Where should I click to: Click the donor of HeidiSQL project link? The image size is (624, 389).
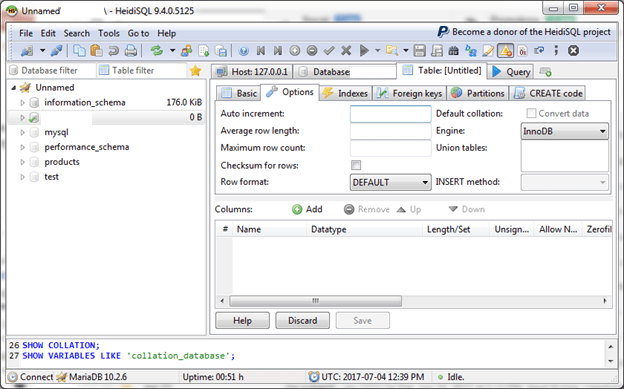(x=531, y=32)
